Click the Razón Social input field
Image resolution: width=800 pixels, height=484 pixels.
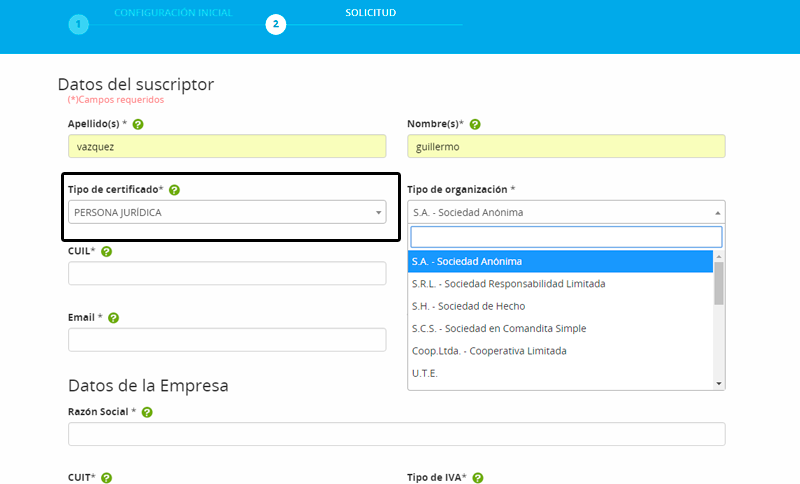point(396,434)
